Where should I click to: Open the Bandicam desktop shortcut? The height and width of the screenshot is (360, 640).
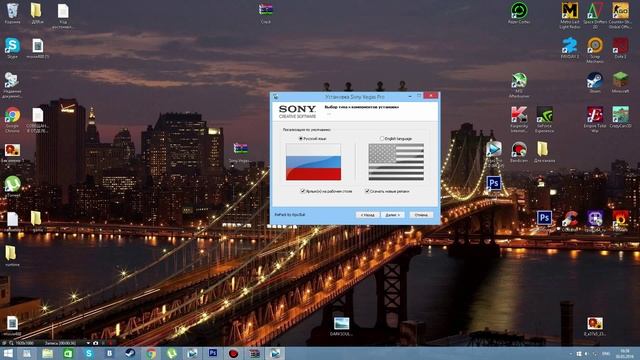point(519,152)
